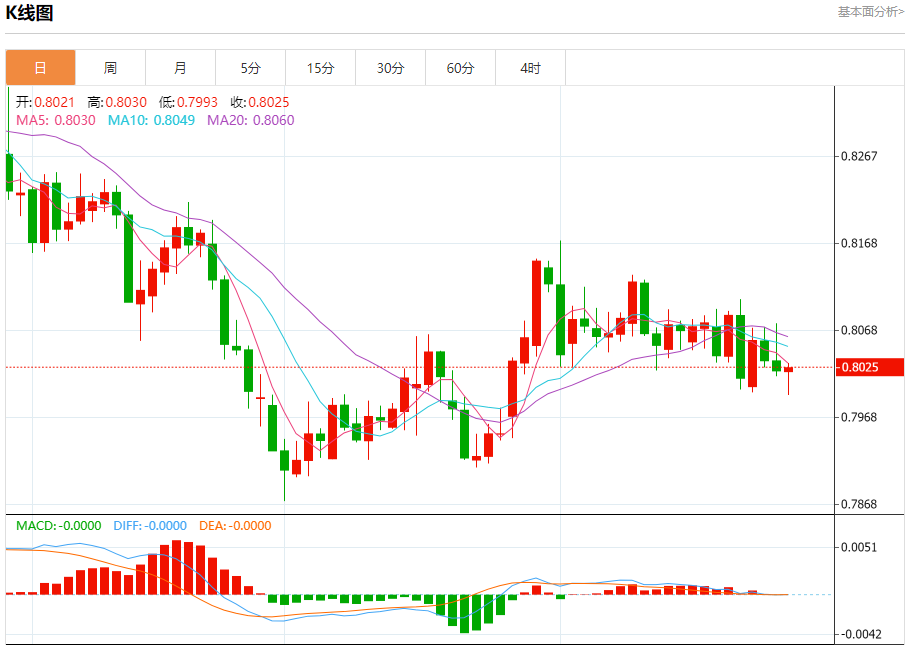Screen dimensions: 911x645
Task: Select the 日 daily chart tab
Action: [41, 68]
